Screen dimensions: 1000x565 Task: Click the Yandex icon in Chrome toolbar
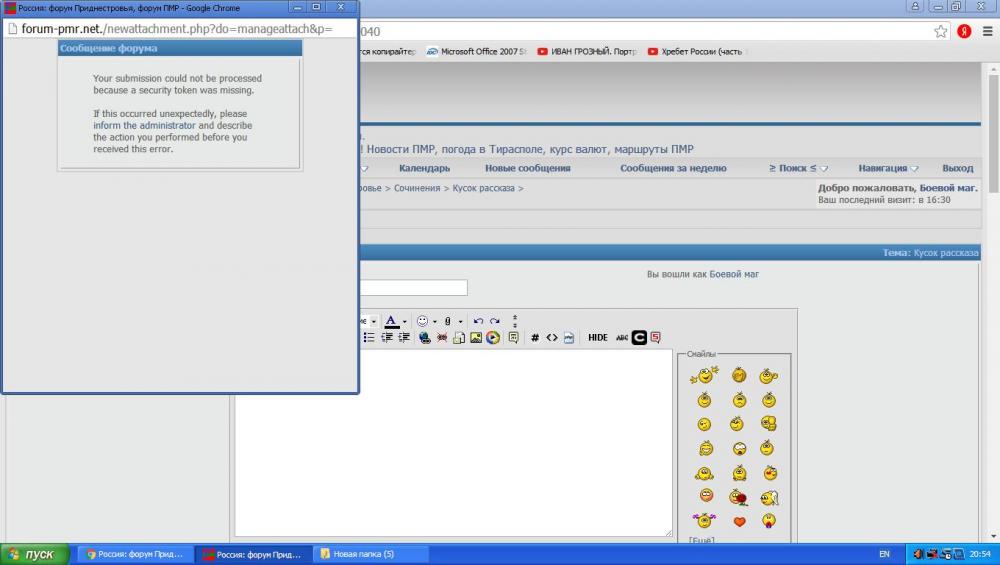coord(964,31)
